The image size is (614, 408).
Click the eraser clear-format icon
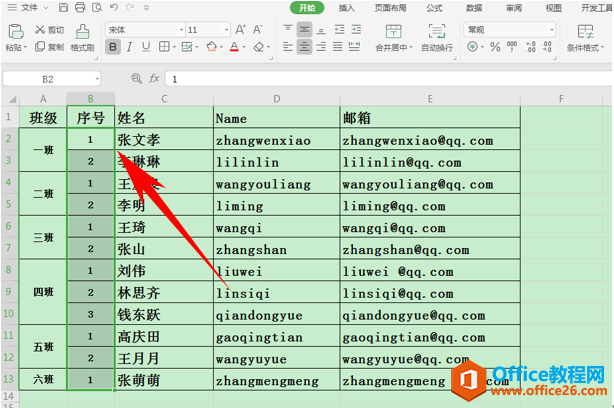[258, 47]
